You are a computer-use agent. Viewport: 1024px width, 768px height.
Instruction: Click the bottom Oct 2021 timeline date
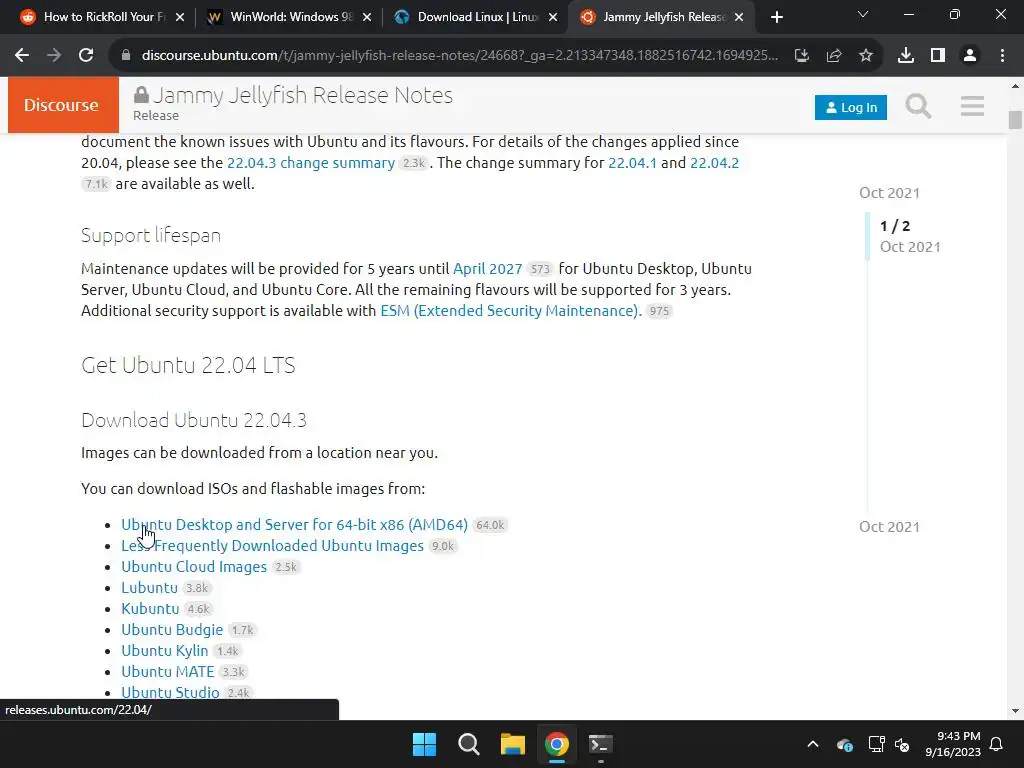coord(889,527)
